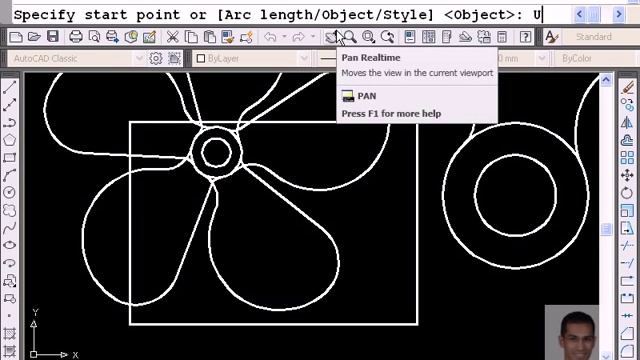Click the Publish icon in the toolbar
640x360 pixels.
click(112, 37)
